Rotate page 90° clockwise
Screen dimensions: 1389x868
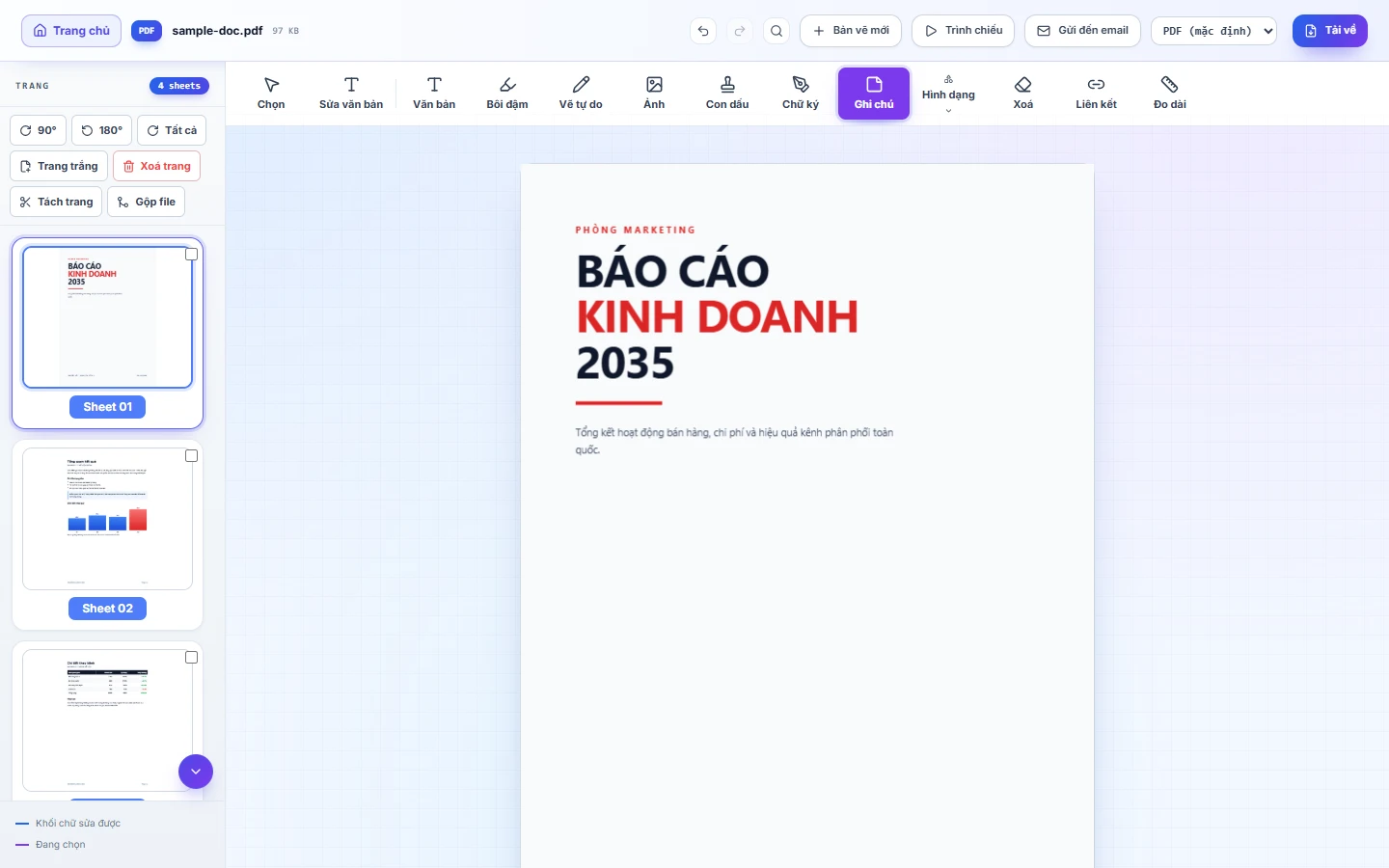click(x=39, y=130)
